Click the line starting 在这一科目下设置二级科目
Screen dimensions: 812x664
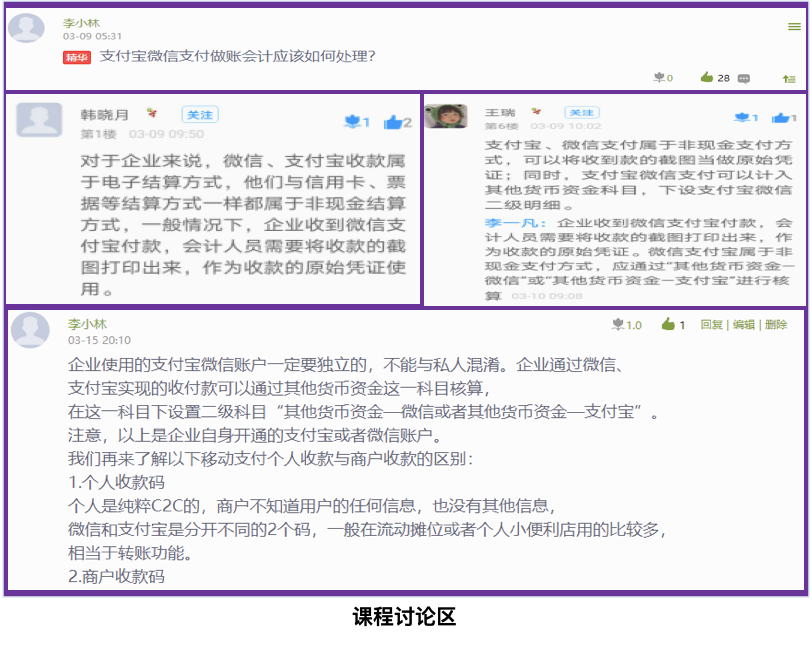(364, 412)
